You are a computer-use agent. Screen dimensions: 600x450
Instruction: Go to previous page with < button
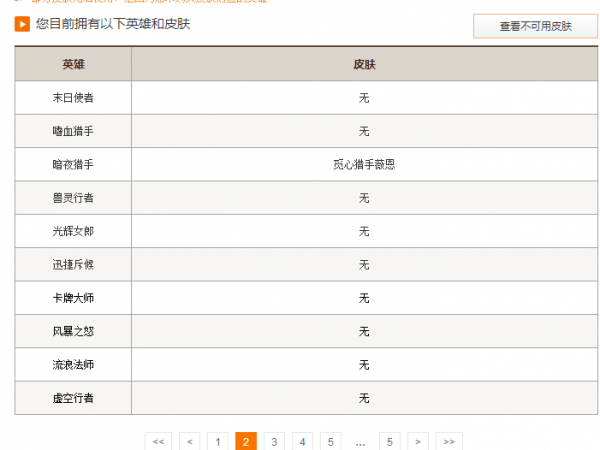[189, 442]
